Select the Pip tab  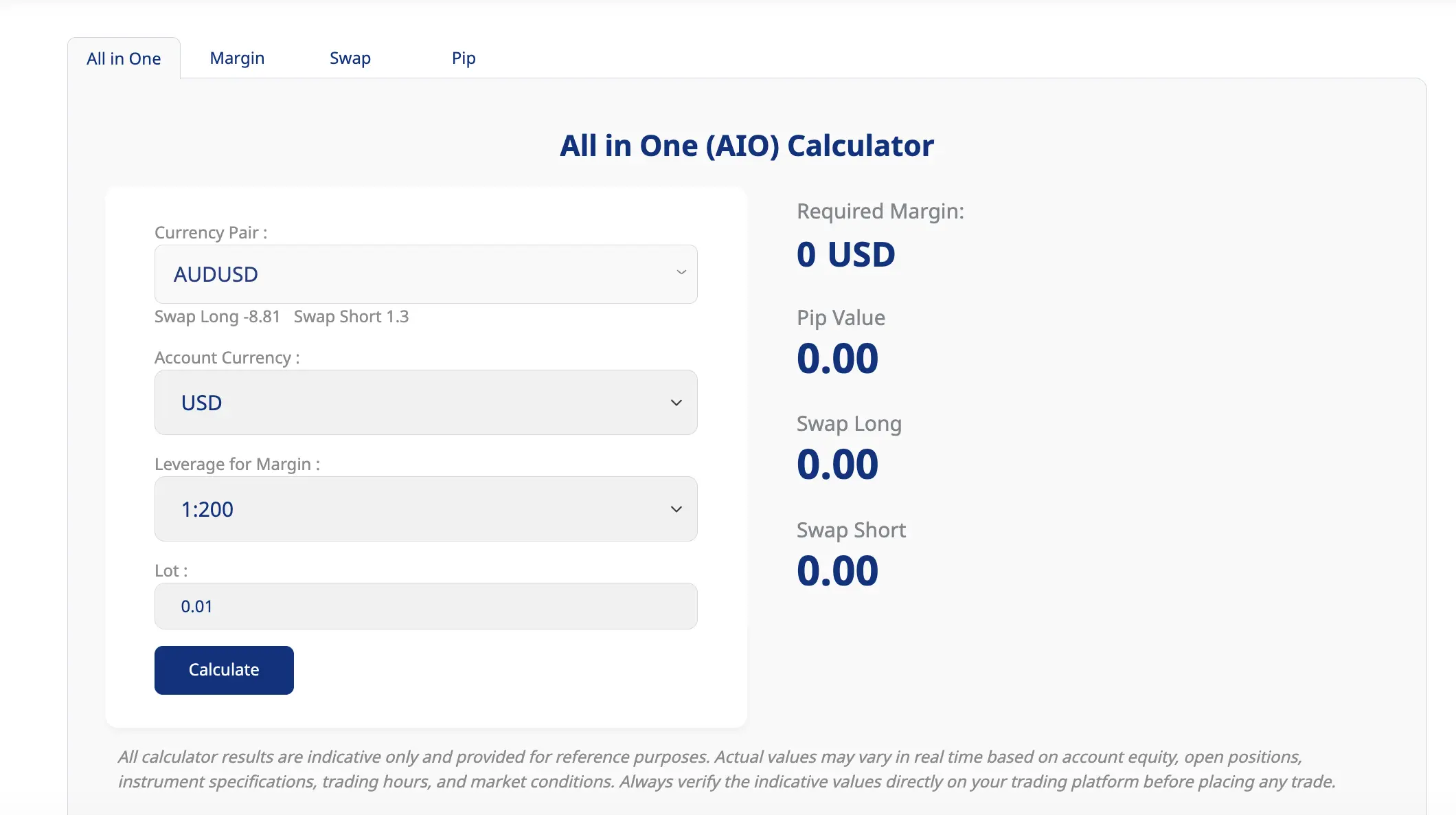pos(464,58)
